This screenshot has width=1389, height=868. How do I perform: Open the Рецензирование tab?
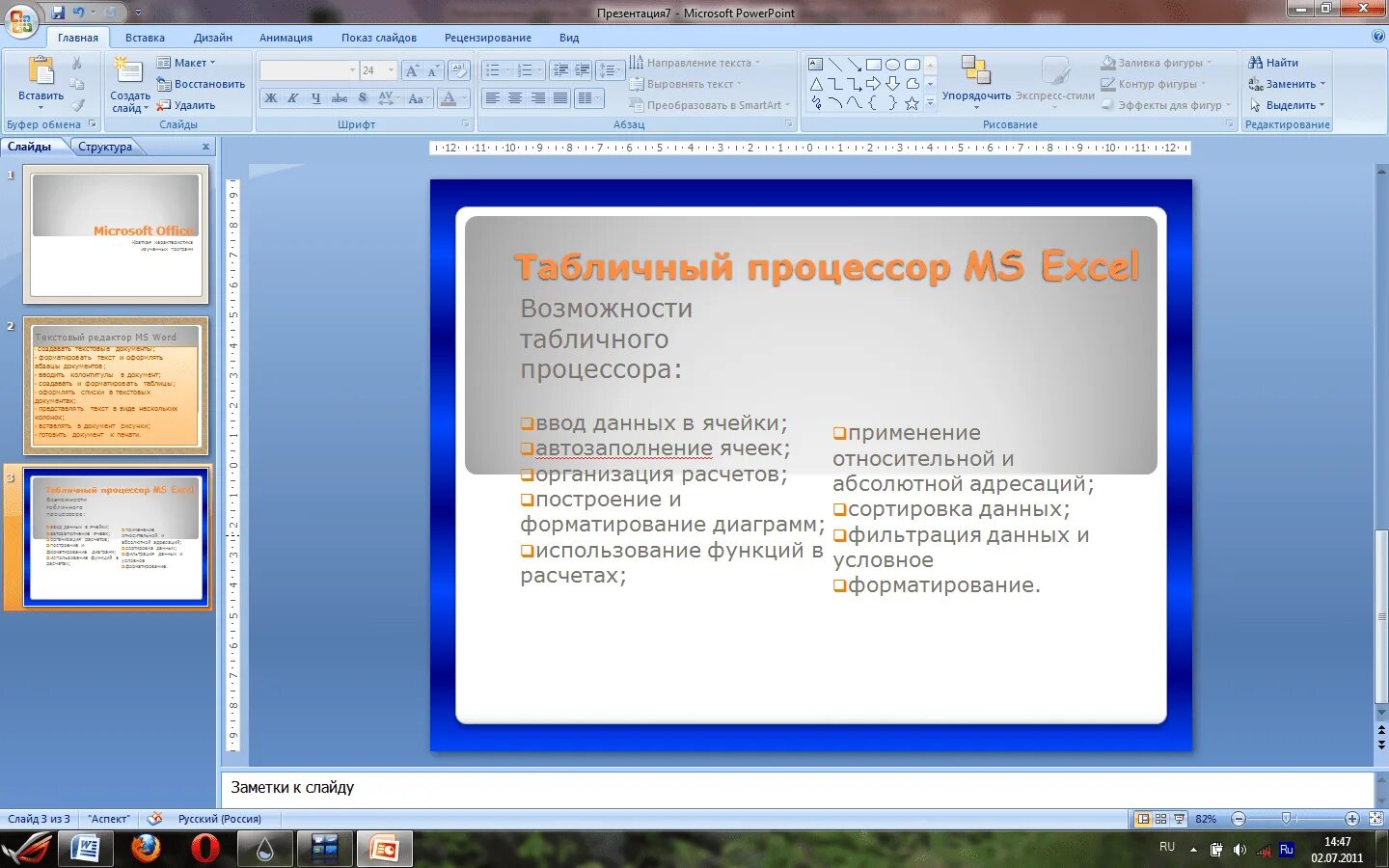click(488, 38)
